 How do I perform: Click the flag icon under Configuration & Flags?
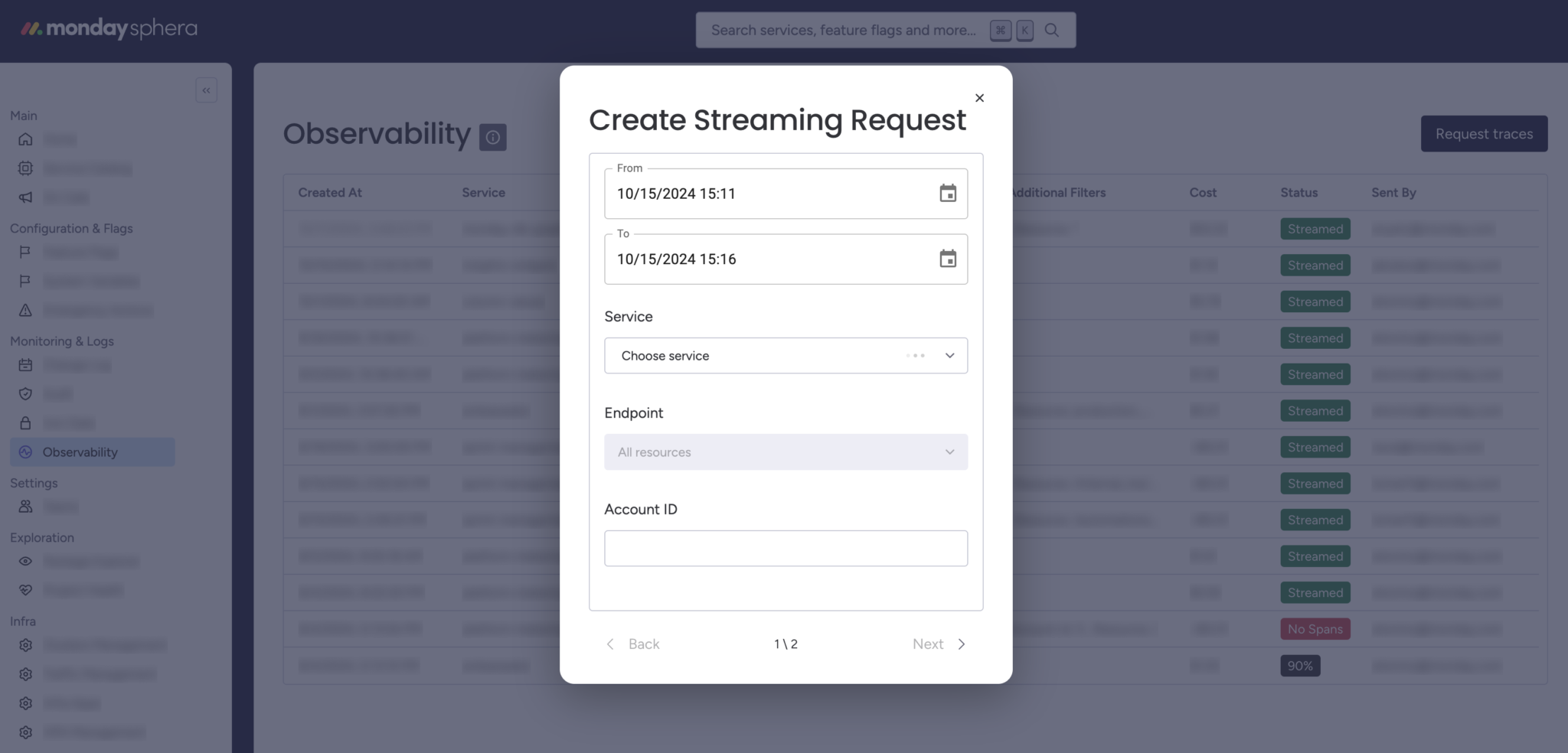[25, 252]
